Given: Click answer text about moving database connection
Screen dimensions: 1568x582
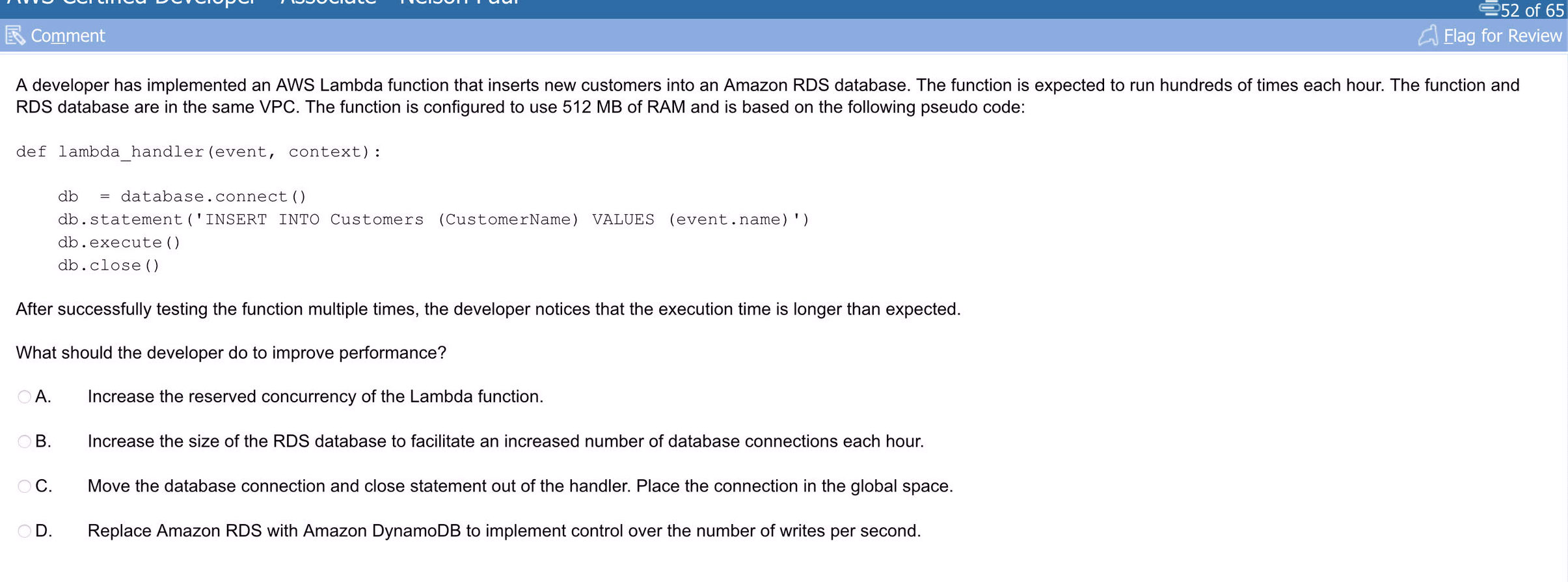Looking at the screenshot, I should pos(520,486).
